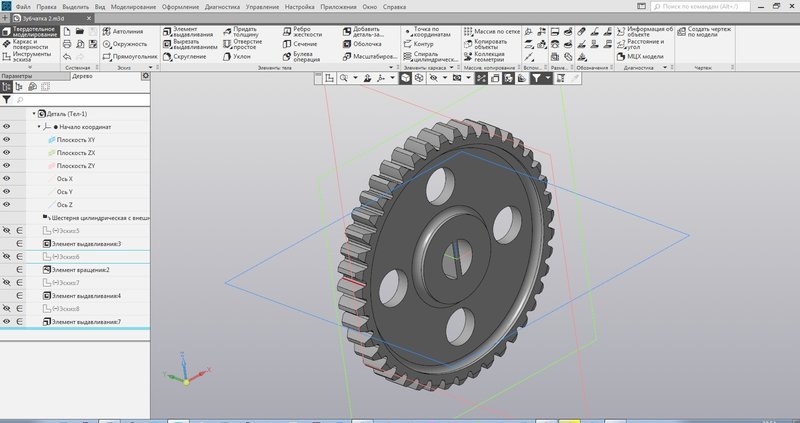800x423 pixels.
Task: Activate the Ребро жесткости rib tool
Action: click(x=303, y=32)
